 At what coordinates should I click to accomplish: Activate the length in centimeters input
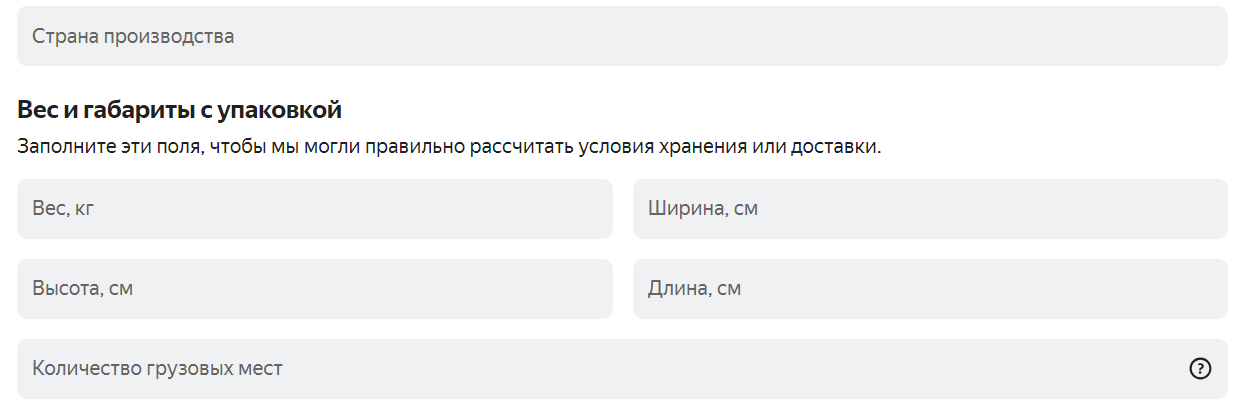click(929, 289)
